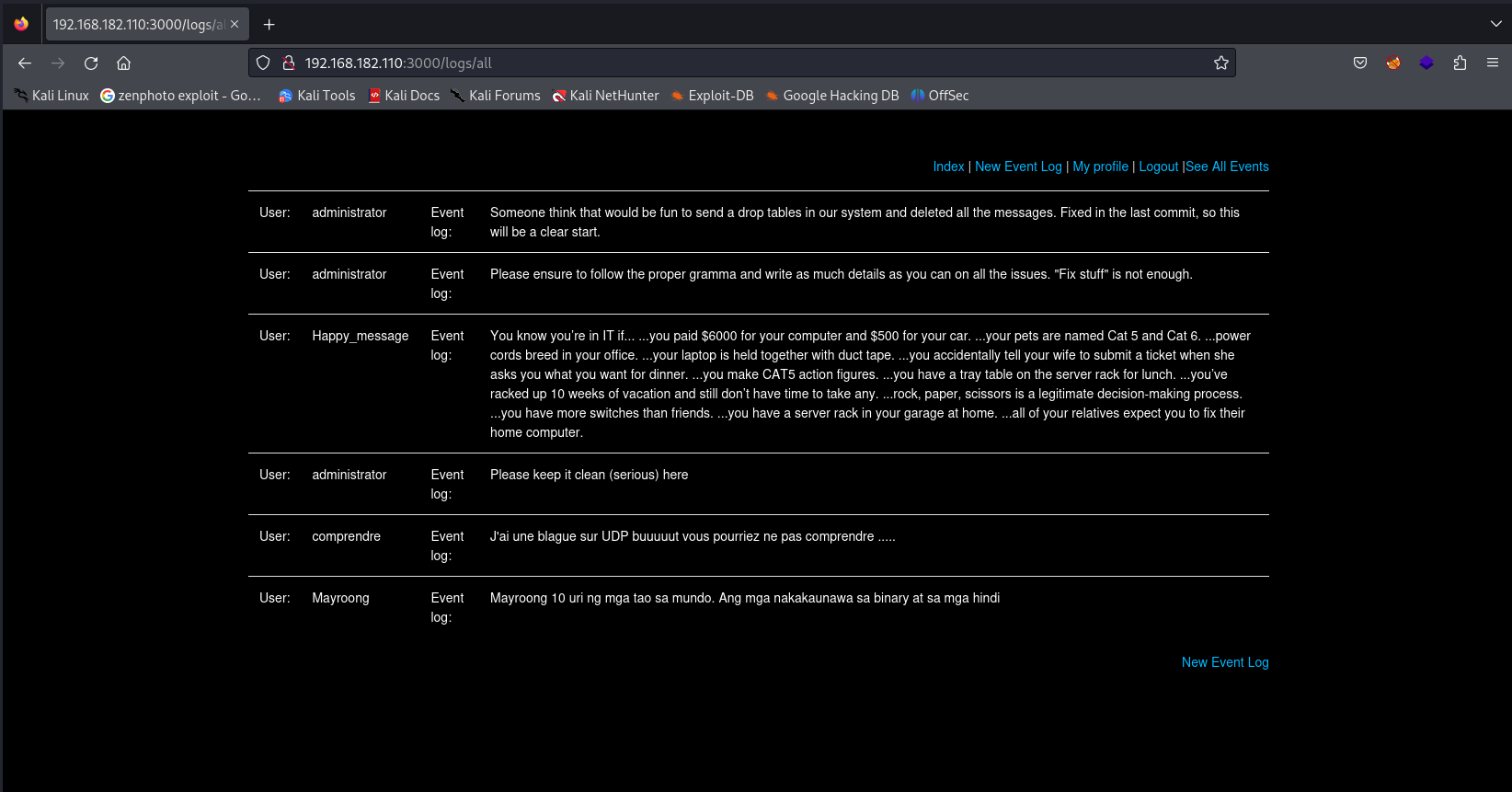Click the browser back arrow button
The height and width of the screenshot is (792, 1512).
pos(25,63)
